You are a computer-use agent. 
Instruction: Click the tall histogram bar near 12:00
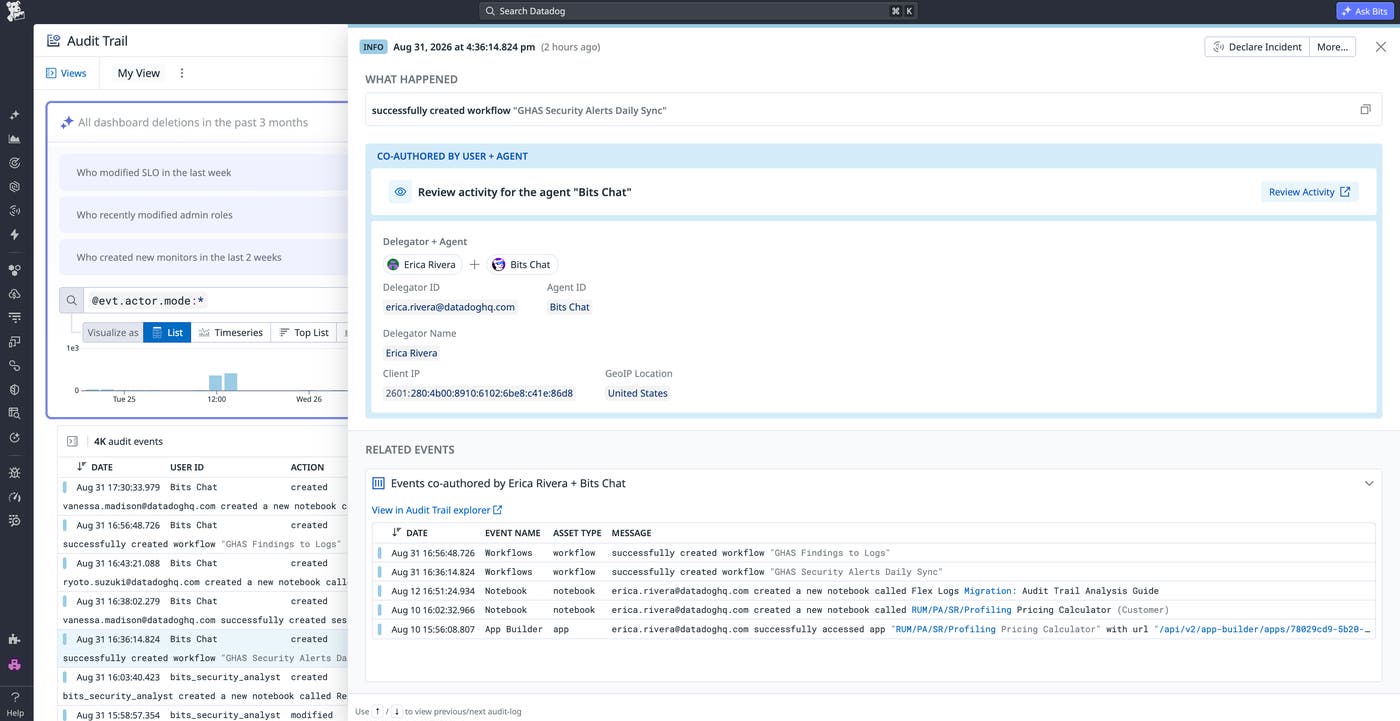(x=231, y=382)
